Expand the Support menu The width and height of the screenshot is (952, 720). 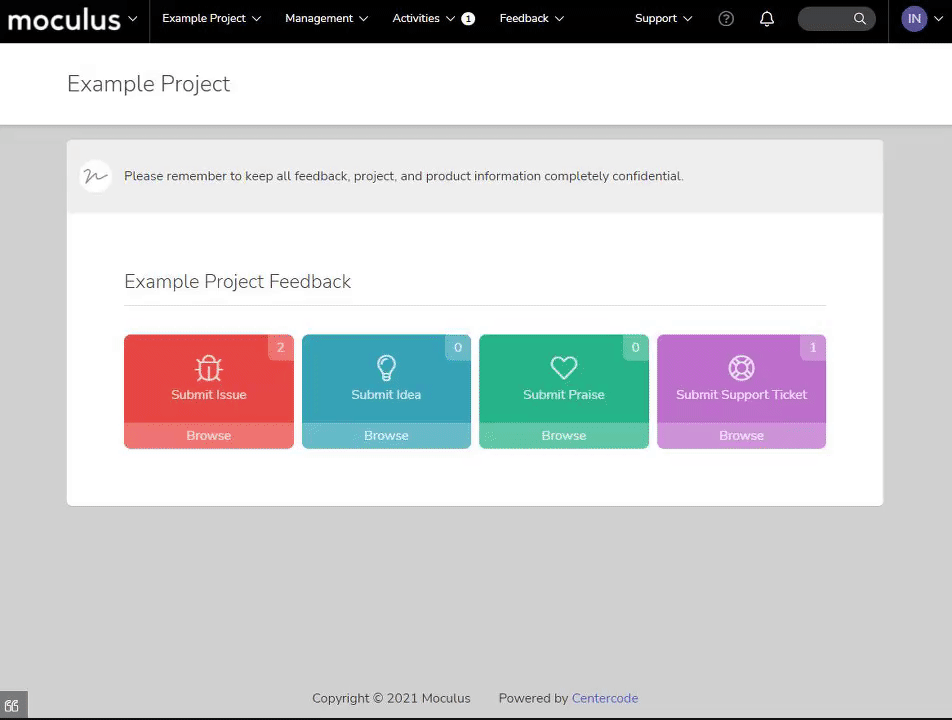pos(663,18)
